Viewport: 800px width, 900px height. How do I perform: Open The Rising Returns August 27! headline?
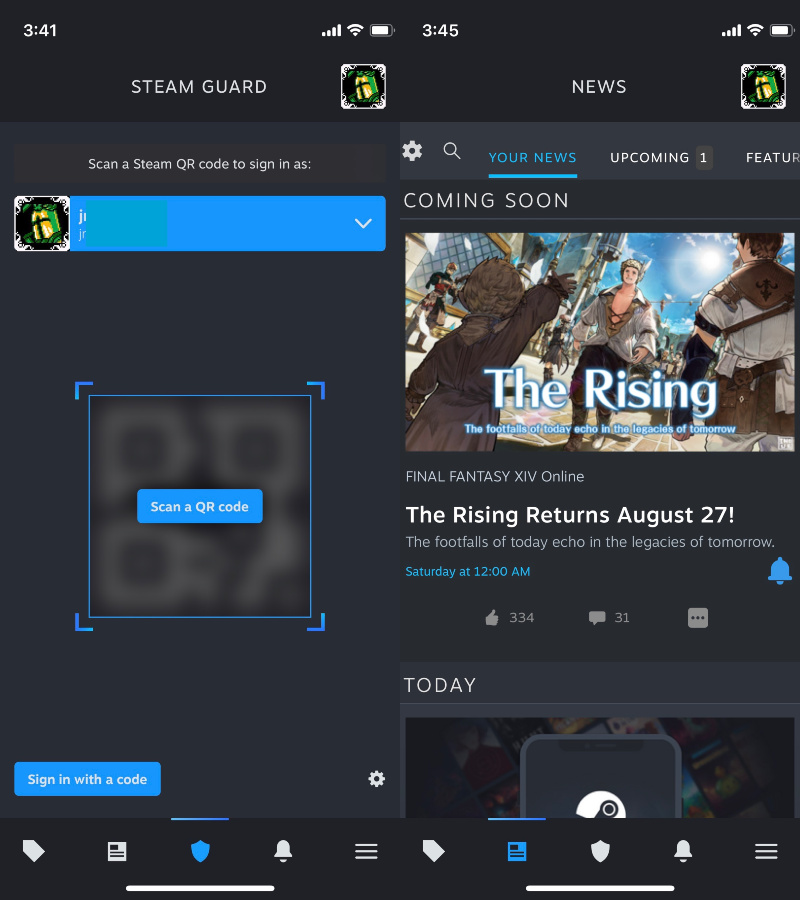point(570,515)
